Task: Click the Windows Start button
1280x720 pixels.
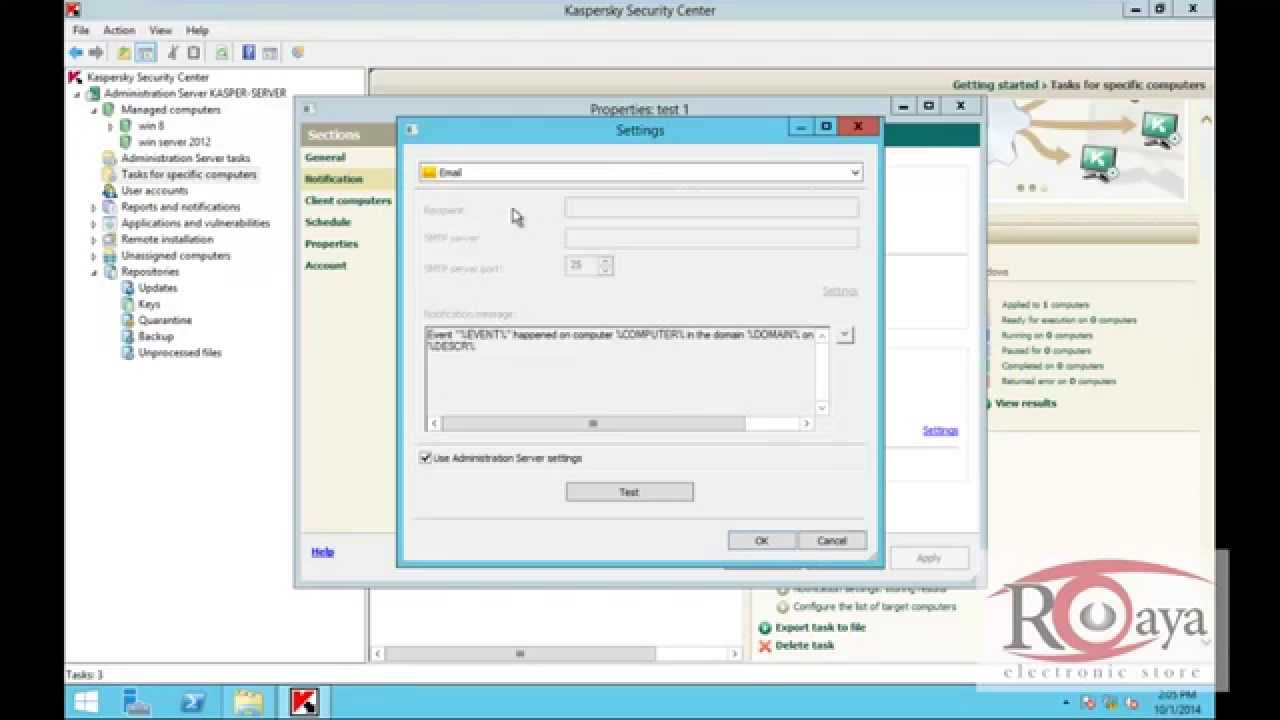Action: pyautogui.click(x=86, y=702)
